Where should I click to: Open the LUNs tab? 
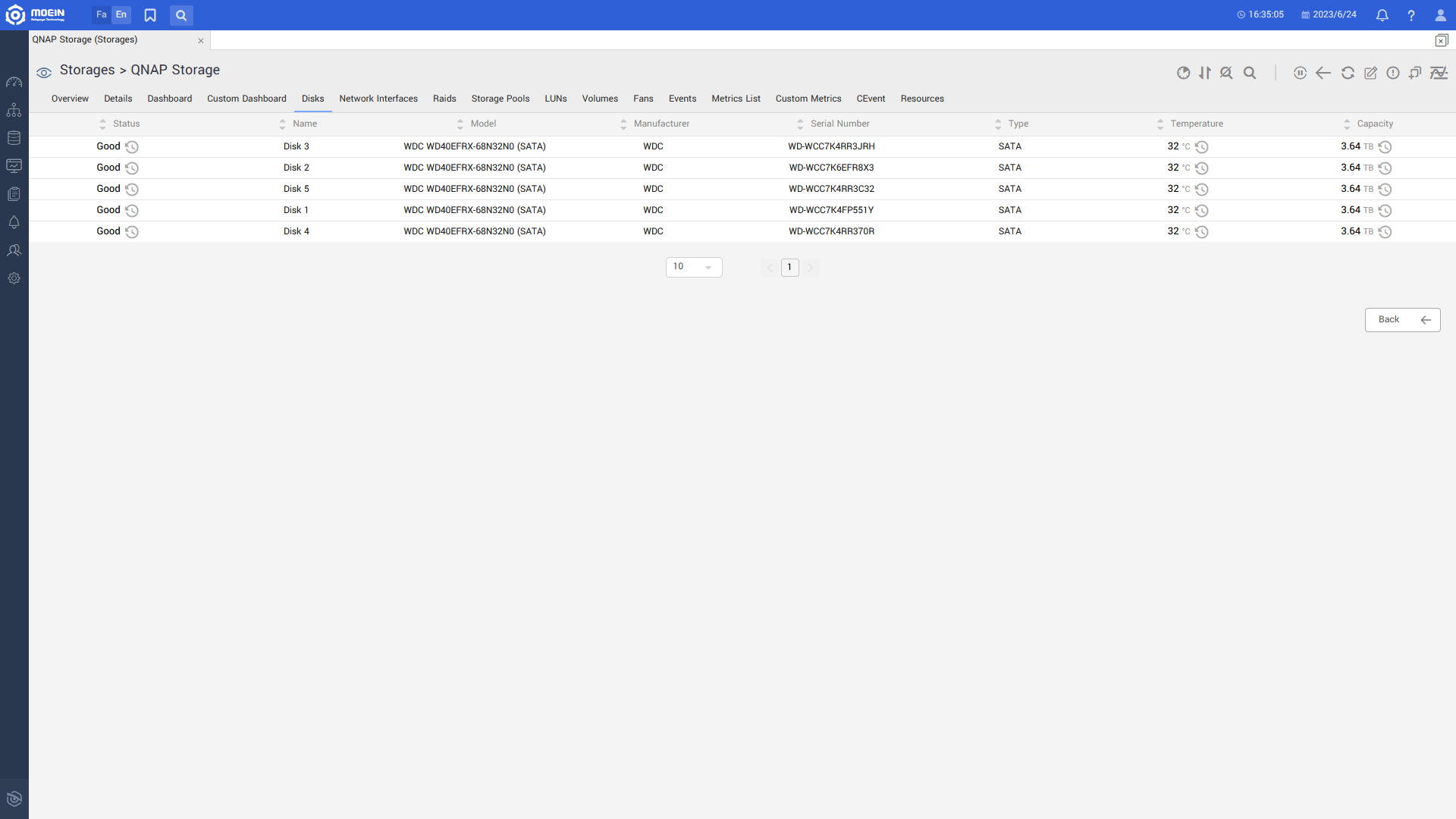click(x=556, y=99)
